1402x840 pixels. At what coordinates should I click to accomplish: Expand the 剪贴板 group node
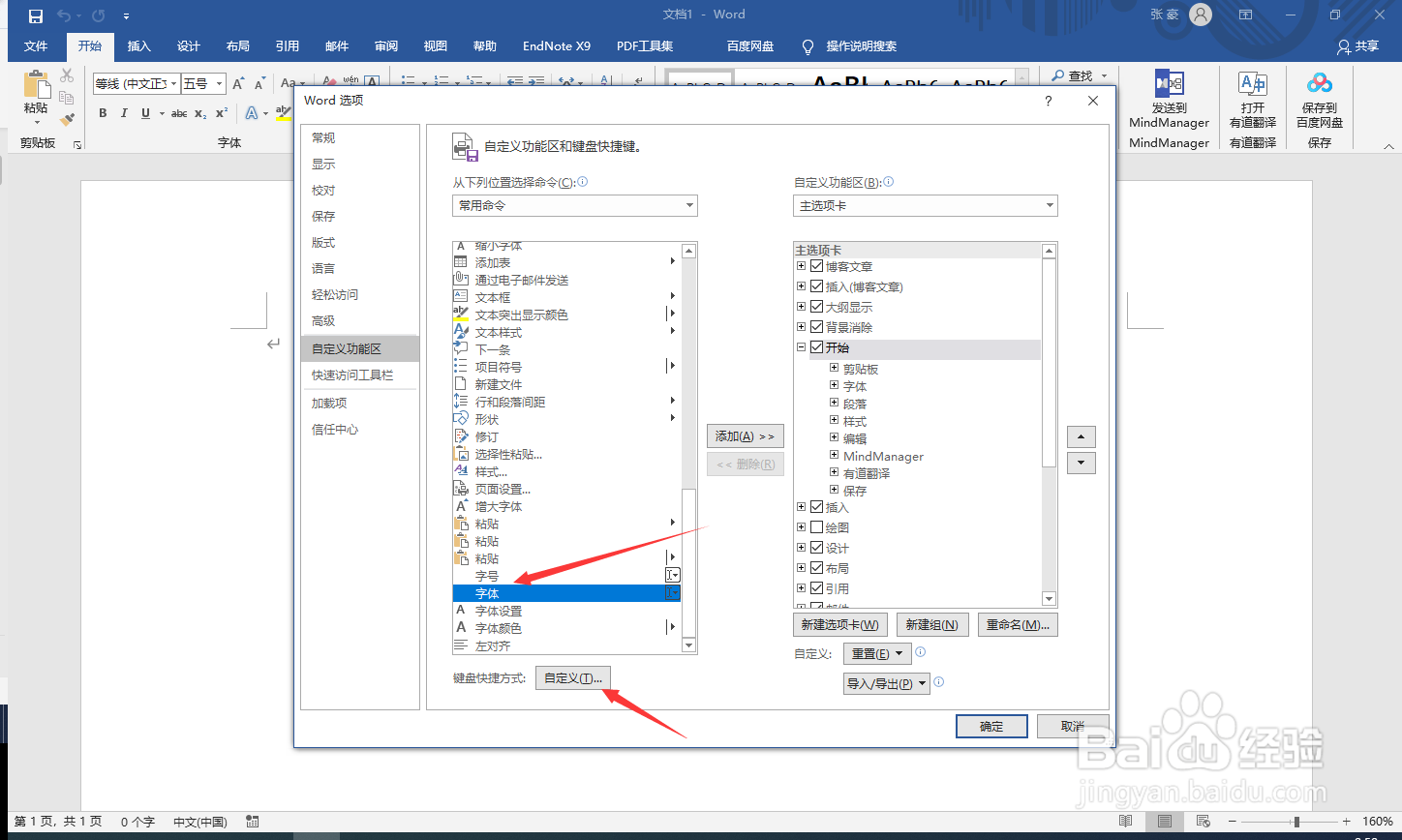pyautogui.click(x=834, y=369)
